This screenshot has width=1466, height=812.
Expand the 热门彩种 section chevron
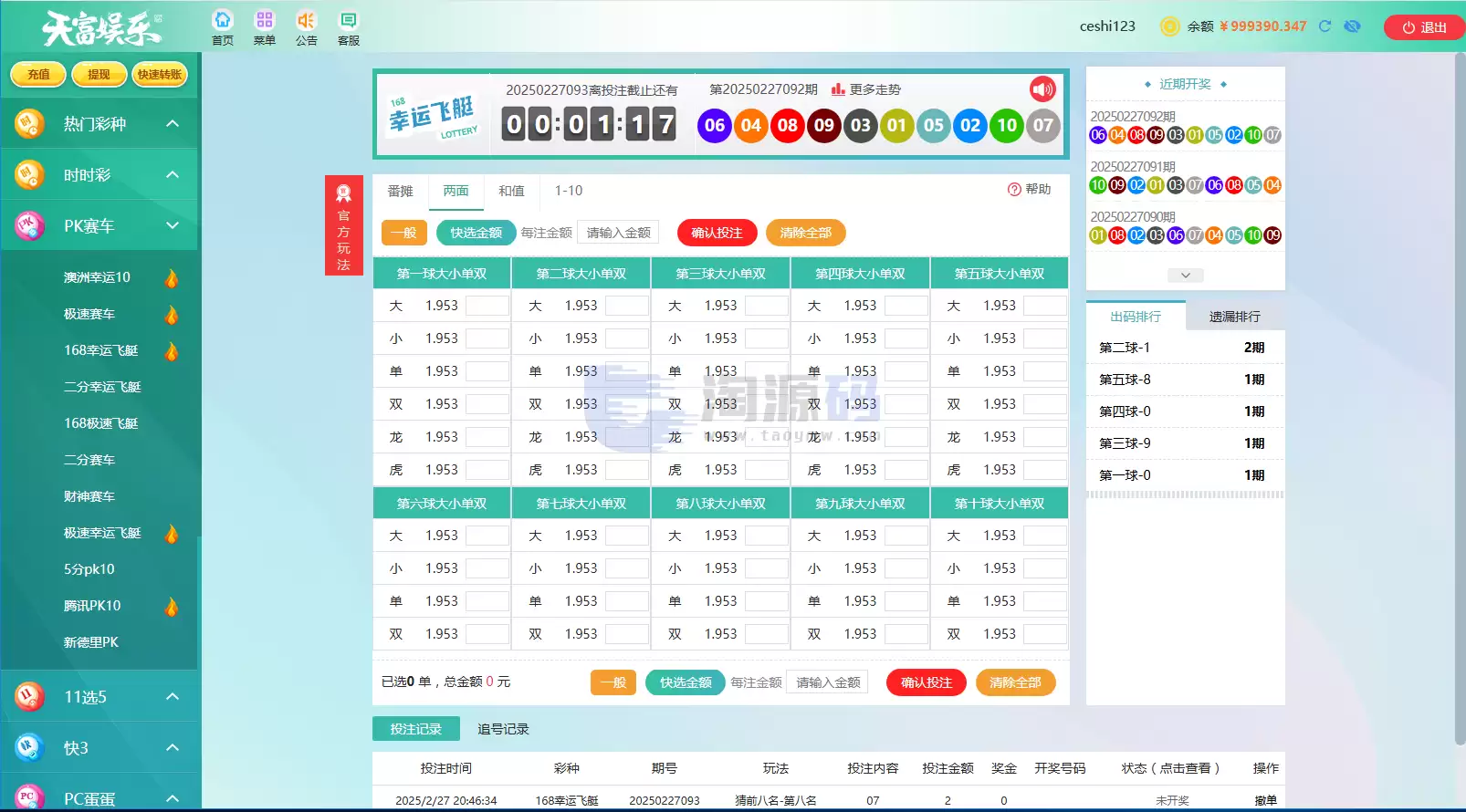click(173, 123)
